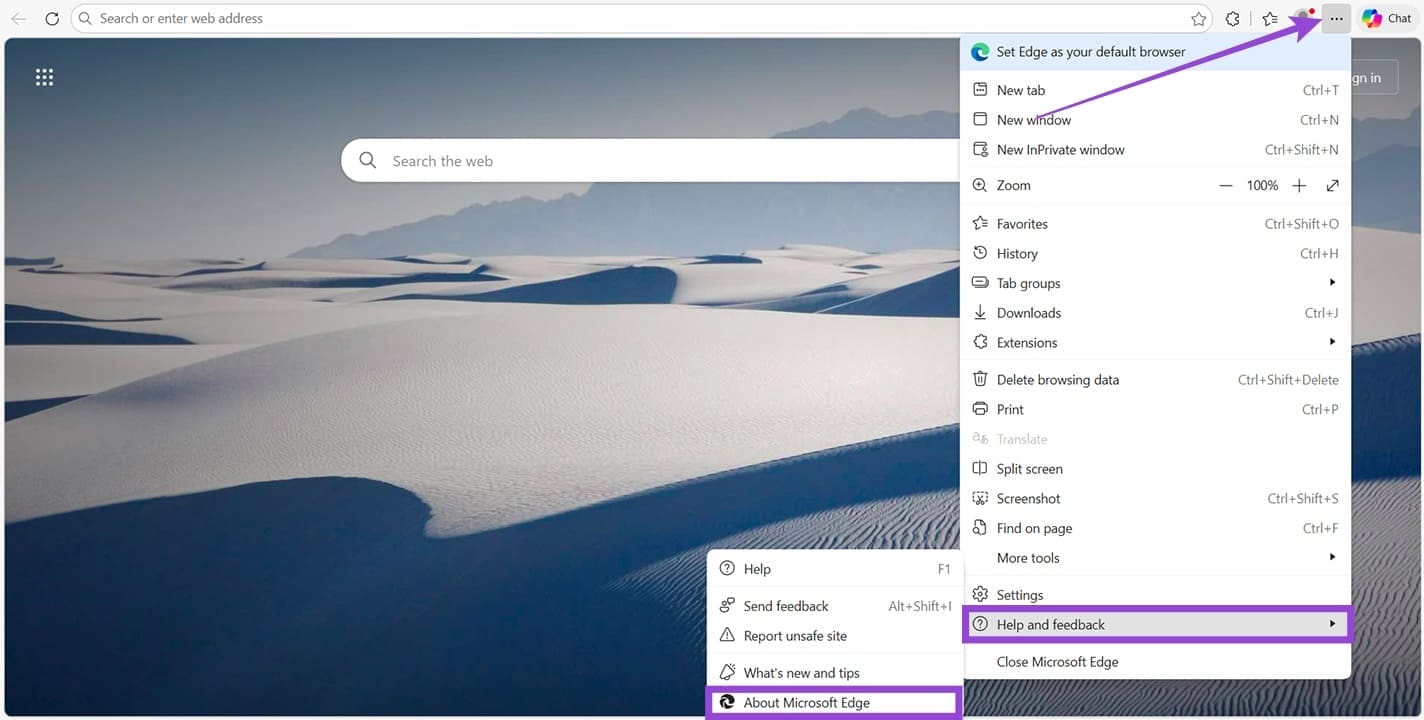Open Settings from the menu
The image size is (1424, 720).
point(1019,595)
